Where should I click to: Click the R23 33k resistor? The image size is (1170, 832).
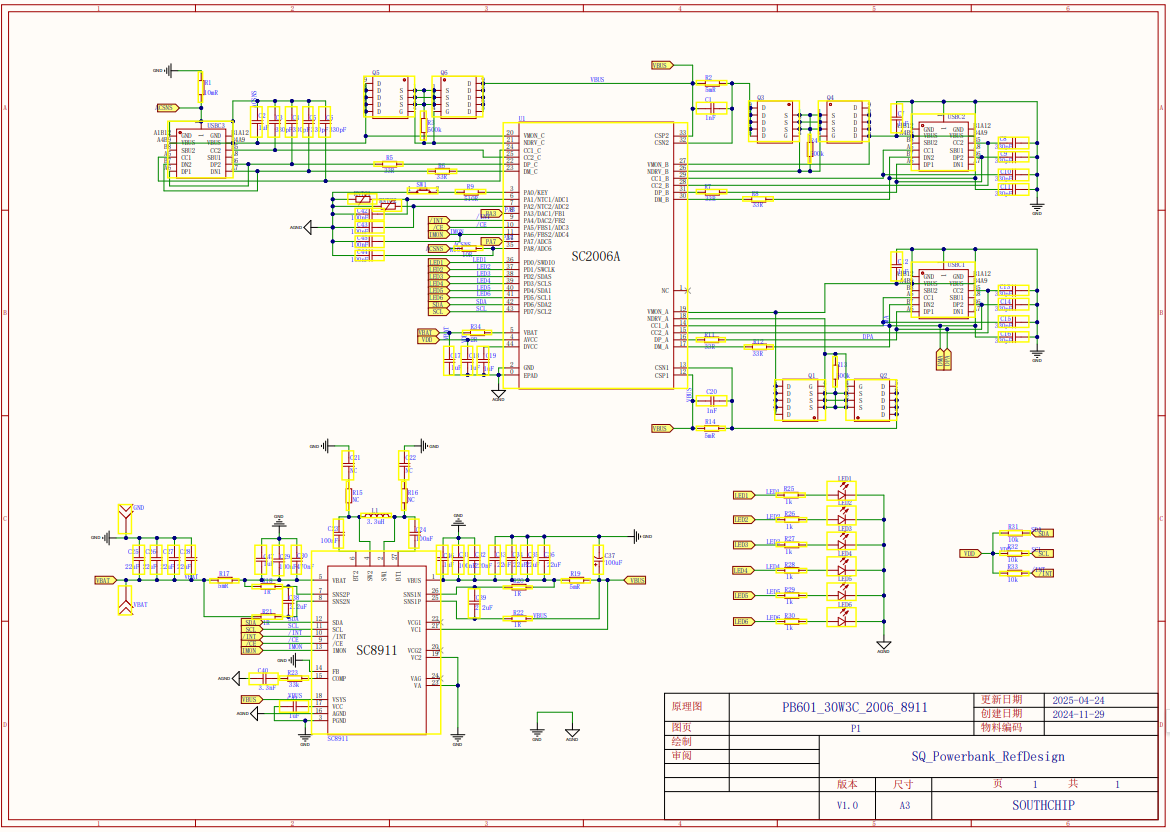[292, 678]
